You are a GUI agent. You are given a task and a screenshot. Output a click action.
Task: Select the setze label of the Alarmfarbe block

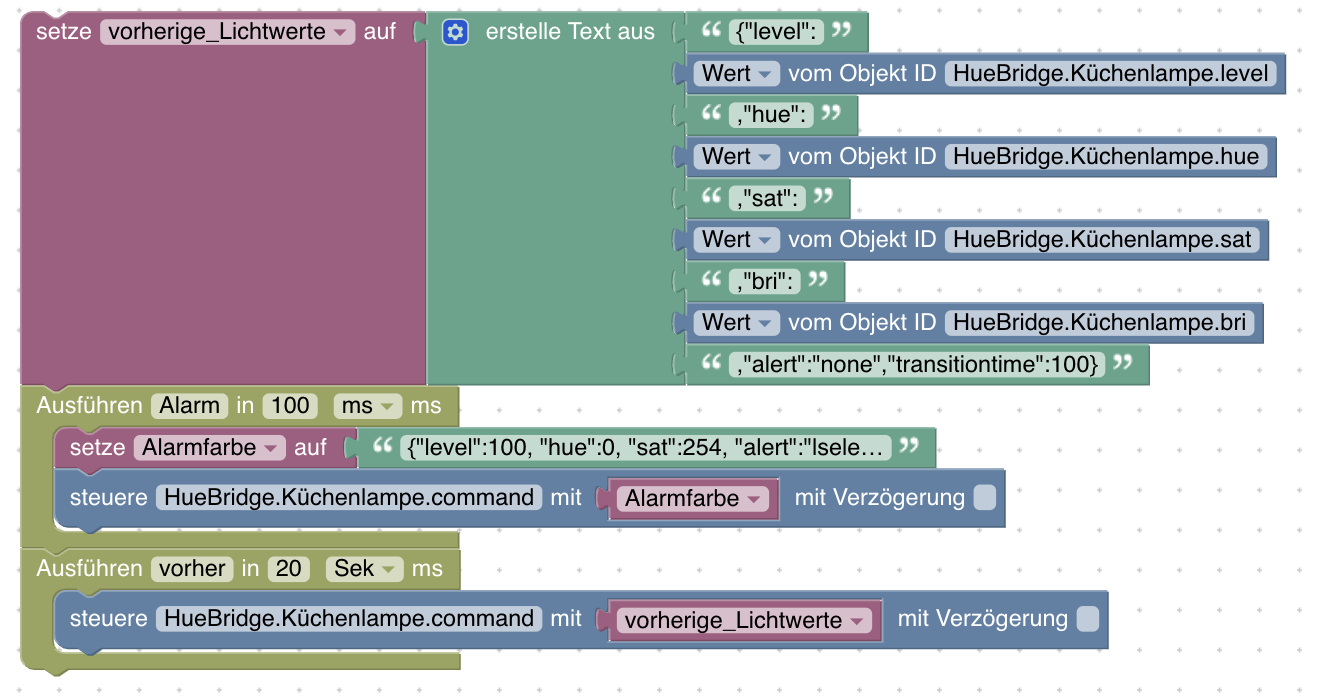(x=97, y=448)
